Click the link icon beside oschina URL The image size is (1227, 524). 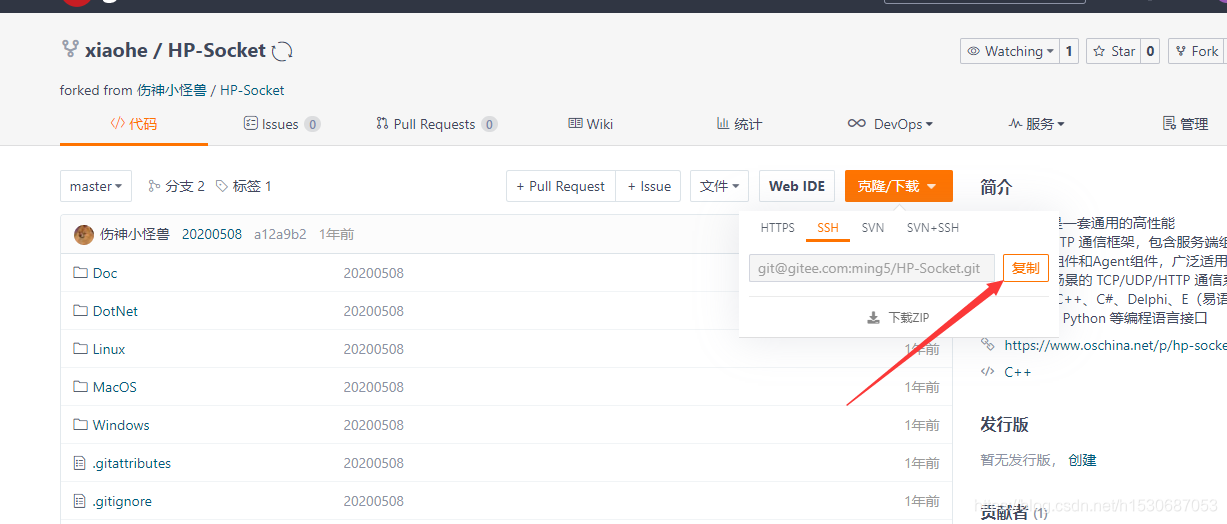pos(988,344)
